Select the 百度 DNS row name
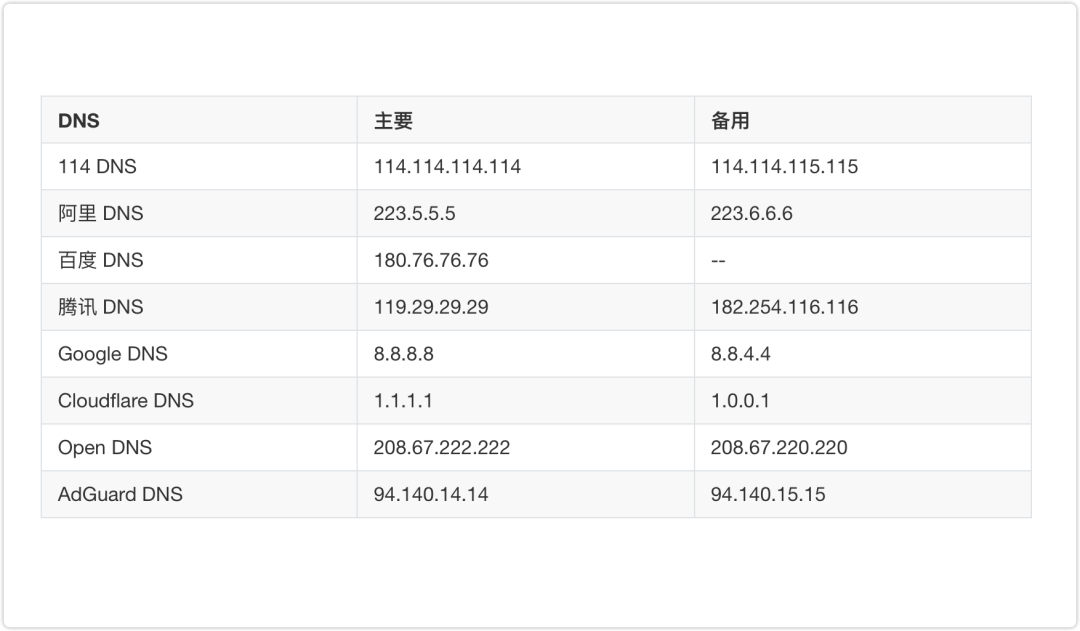1080x631 pixels. click(x=101, y=260)
